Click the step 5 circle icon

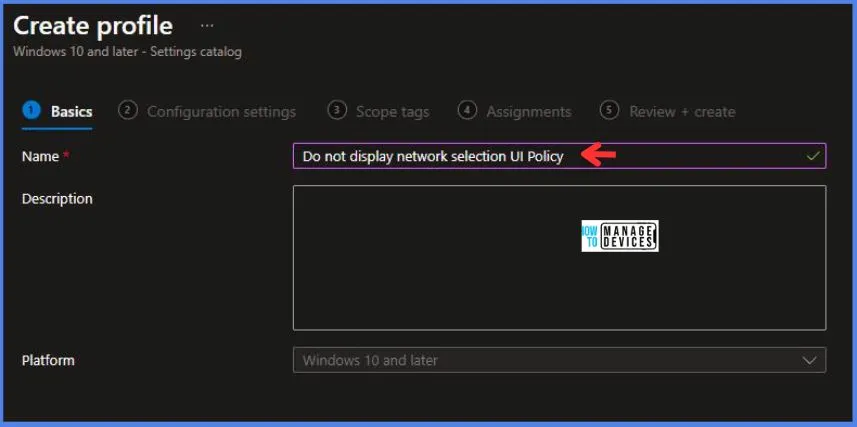pos(609,110)
